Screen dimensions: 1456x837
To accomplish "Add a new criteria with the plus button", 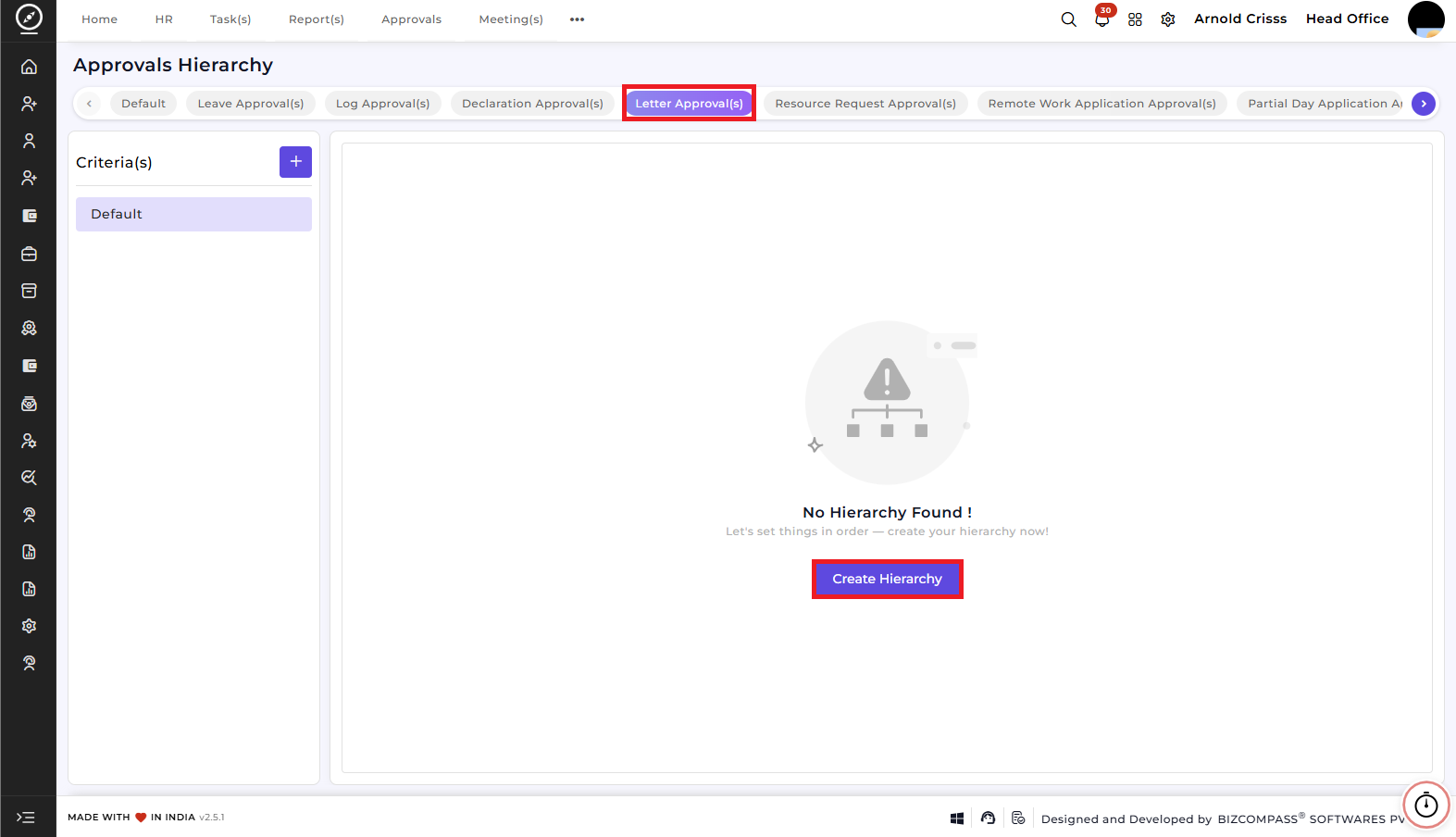I will click(295, 162).
